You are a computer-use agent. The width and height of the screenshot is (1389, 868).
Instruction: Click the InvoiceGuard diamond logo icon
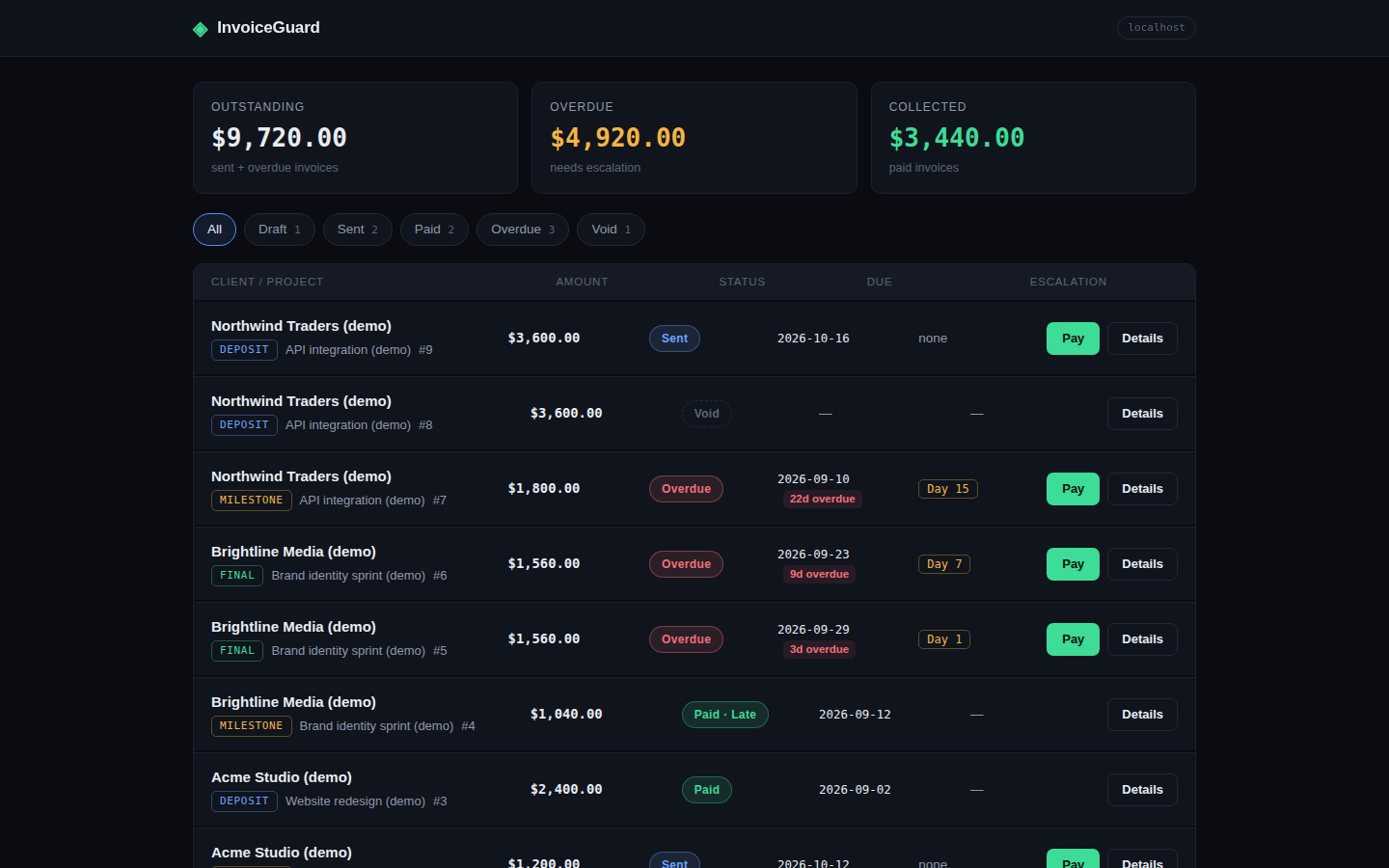coord(201,29)
